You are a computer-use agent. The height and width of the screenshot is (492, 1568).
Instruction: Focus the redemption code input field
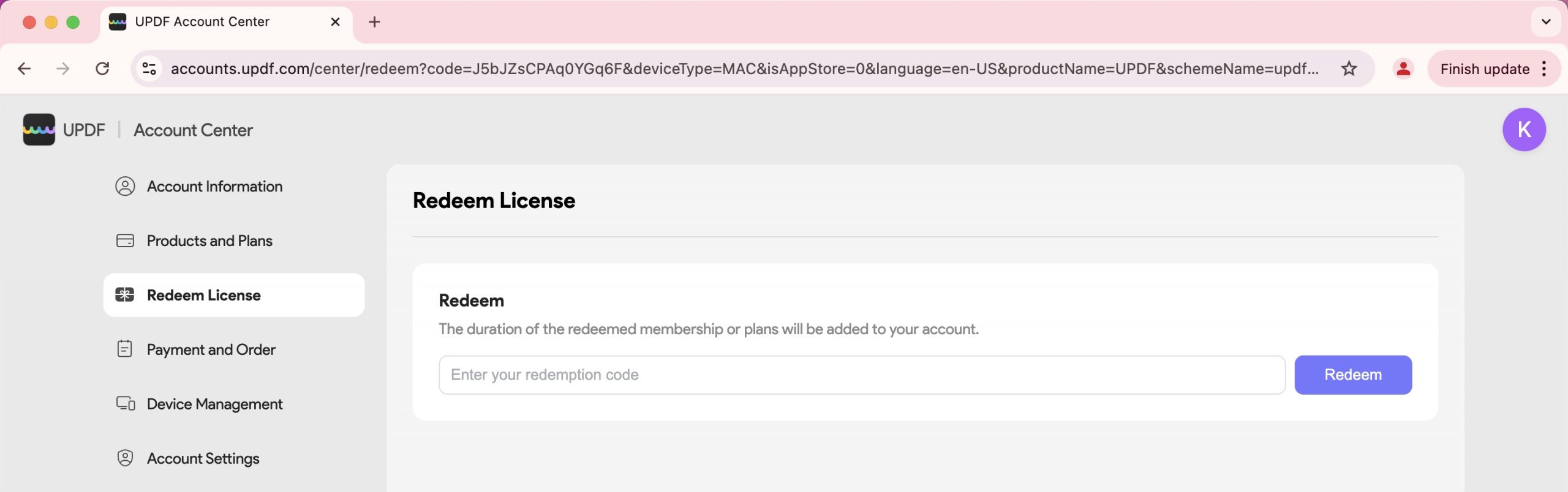pyautogui.click(x=862, y=375)
